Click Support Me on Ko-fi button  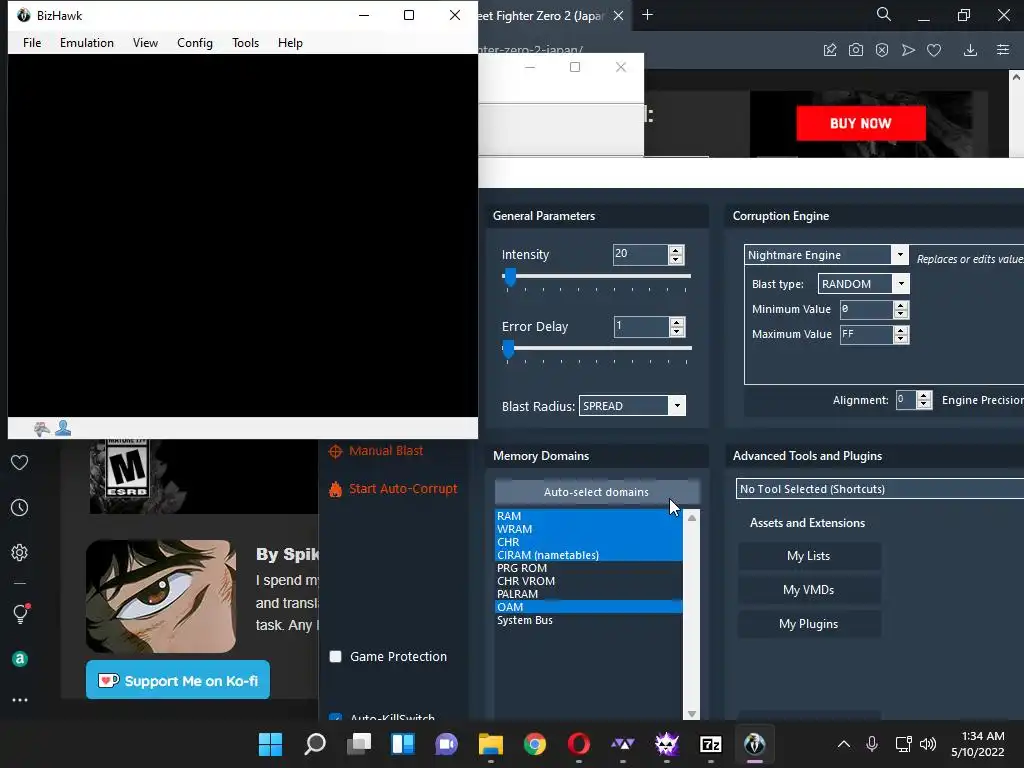(178, 680)
